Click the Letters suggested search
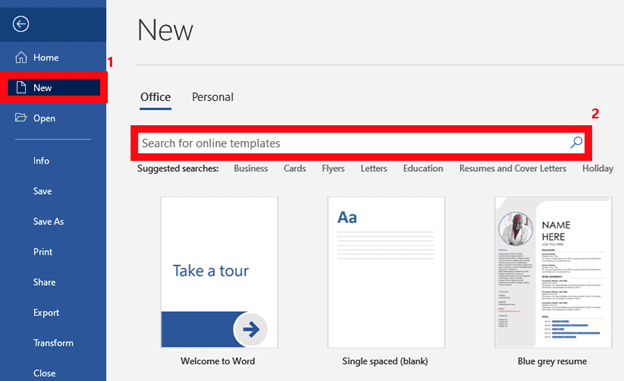The image size is (624, 381). pos(374,168)
